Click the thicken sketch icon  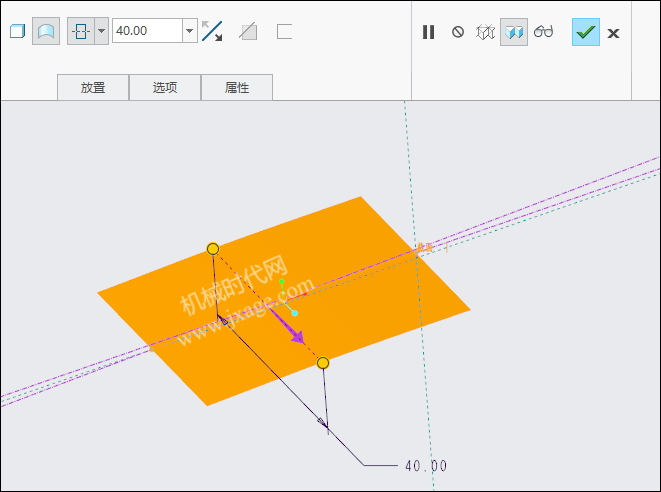click(284, 32)
